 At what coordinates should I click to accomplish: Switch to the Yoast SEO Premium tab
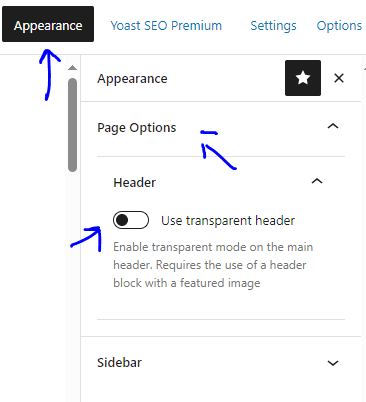pyautogui.click(x=166, y=26)
